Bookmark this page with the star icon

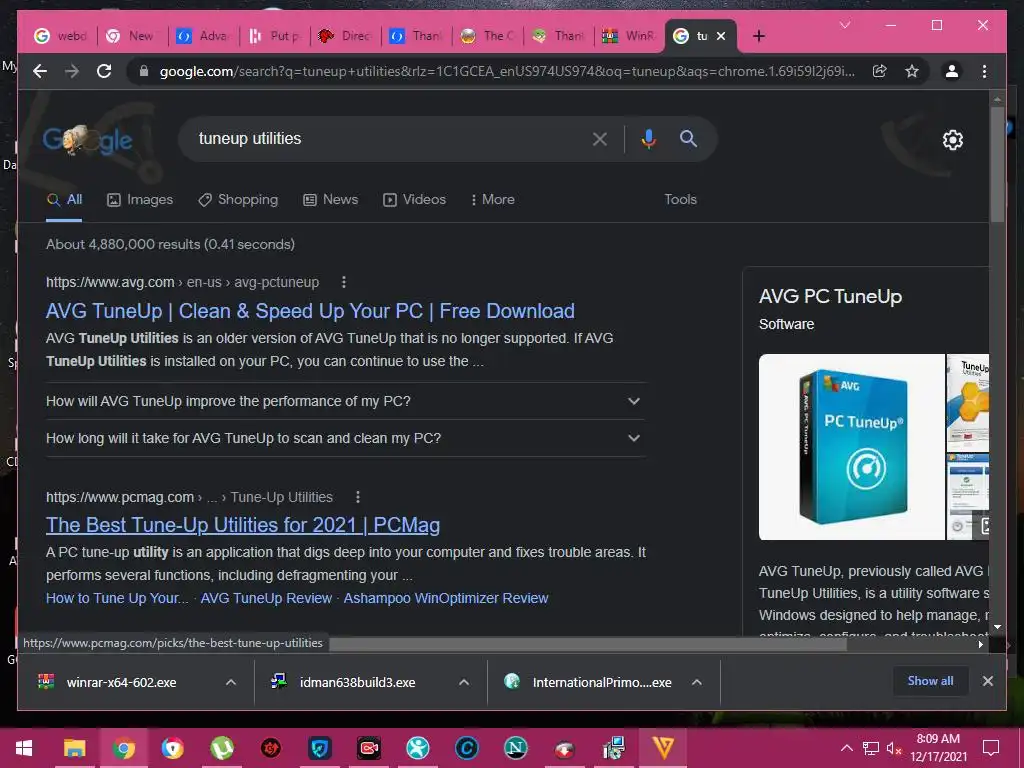coord(912,71)
